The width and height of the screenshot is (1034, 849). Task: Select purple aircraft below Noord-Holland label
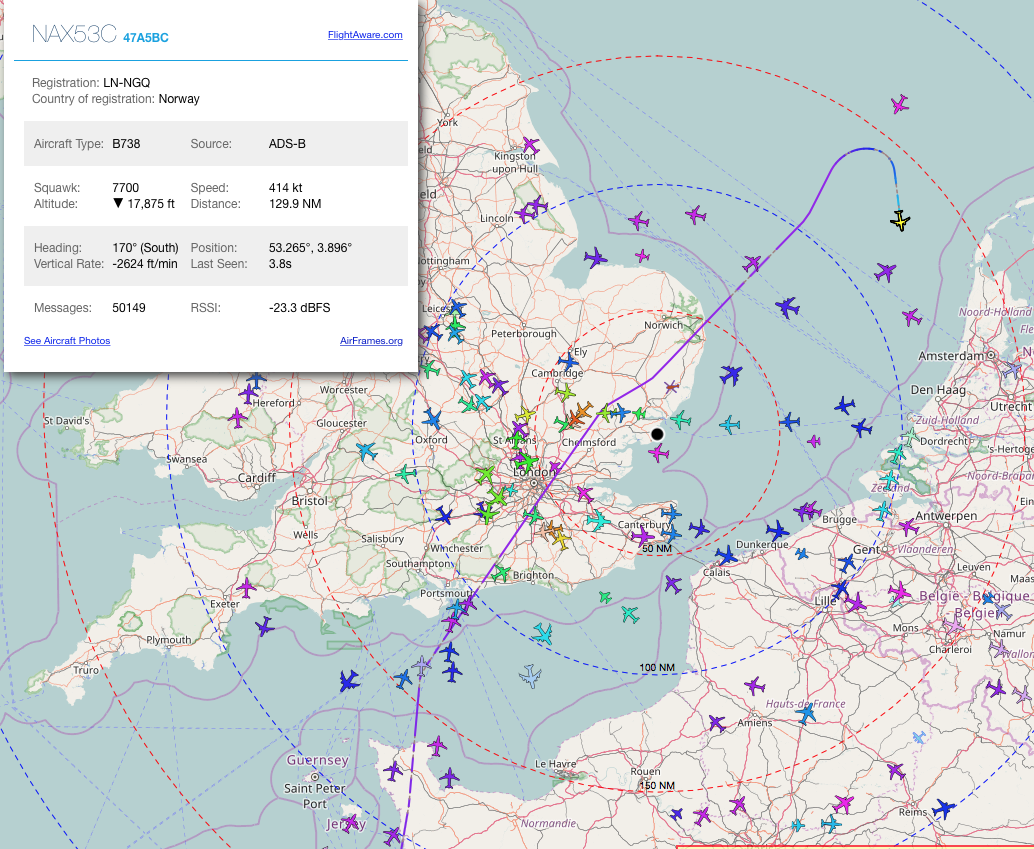(x=911, y=317)
